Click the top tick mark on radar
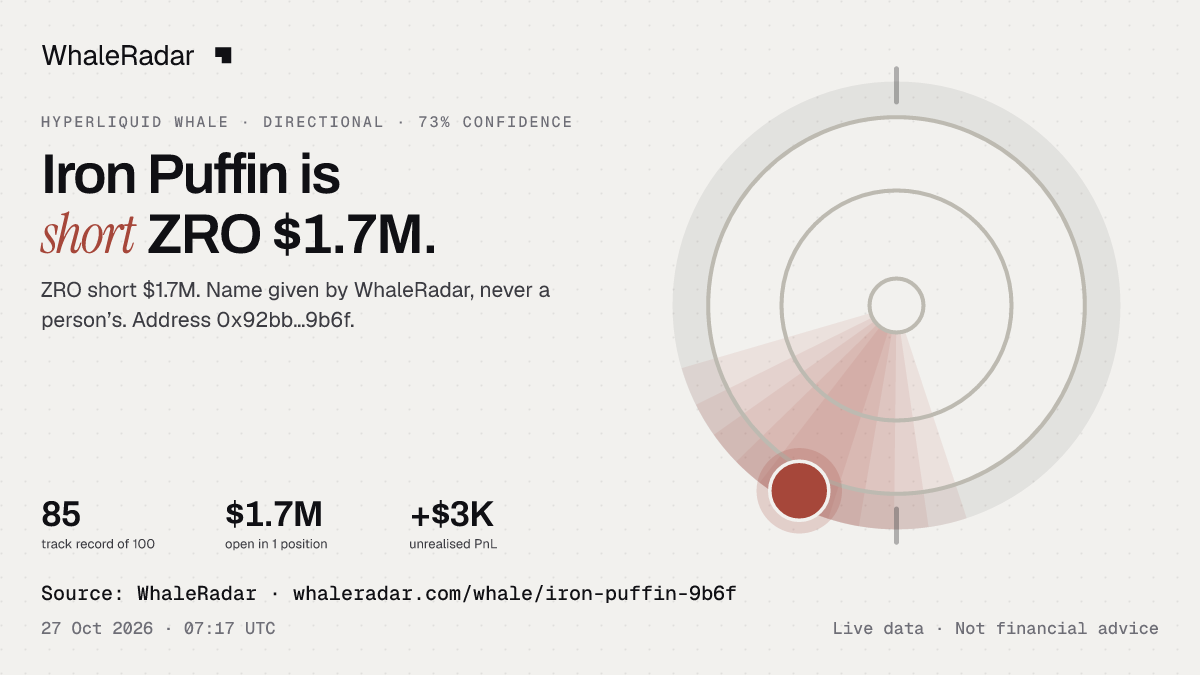The width and height of the screenshot is (1200, 675). pos(896,85)
